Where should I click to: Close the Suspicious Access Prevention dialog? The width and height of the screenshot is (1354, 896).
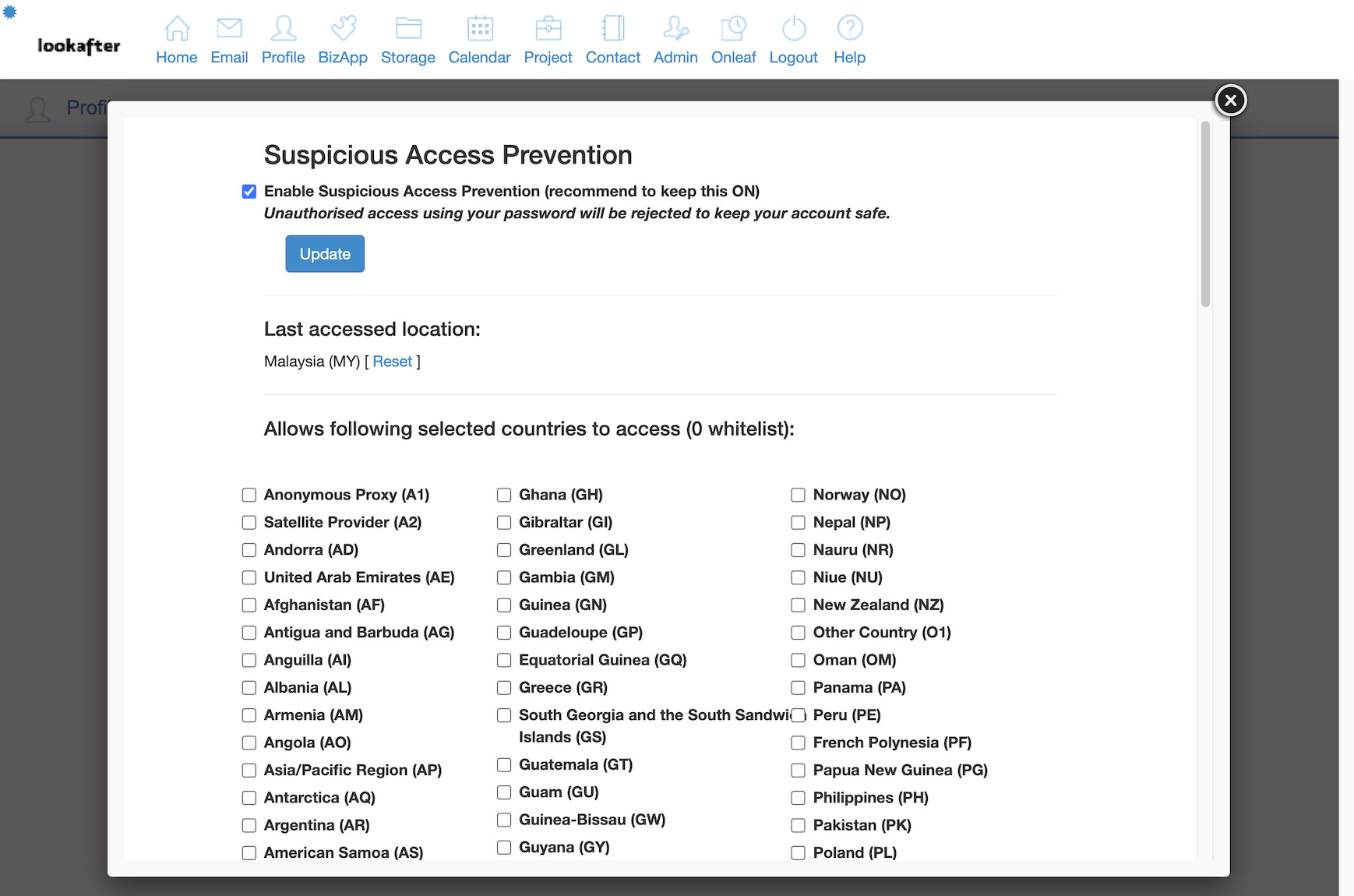click(x=1231, y=101)
